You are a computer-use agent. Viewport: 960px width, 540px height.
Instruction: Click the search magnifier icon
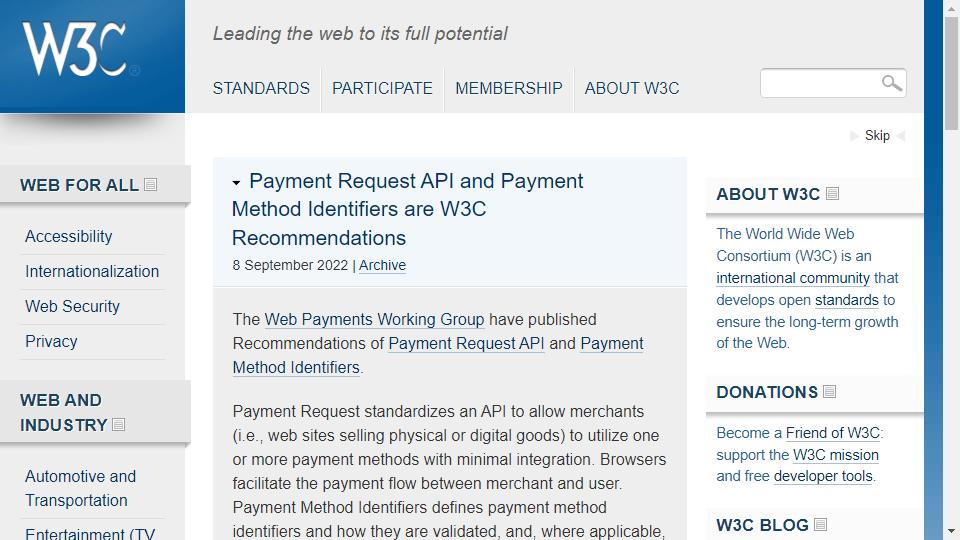tap(891, 83)
